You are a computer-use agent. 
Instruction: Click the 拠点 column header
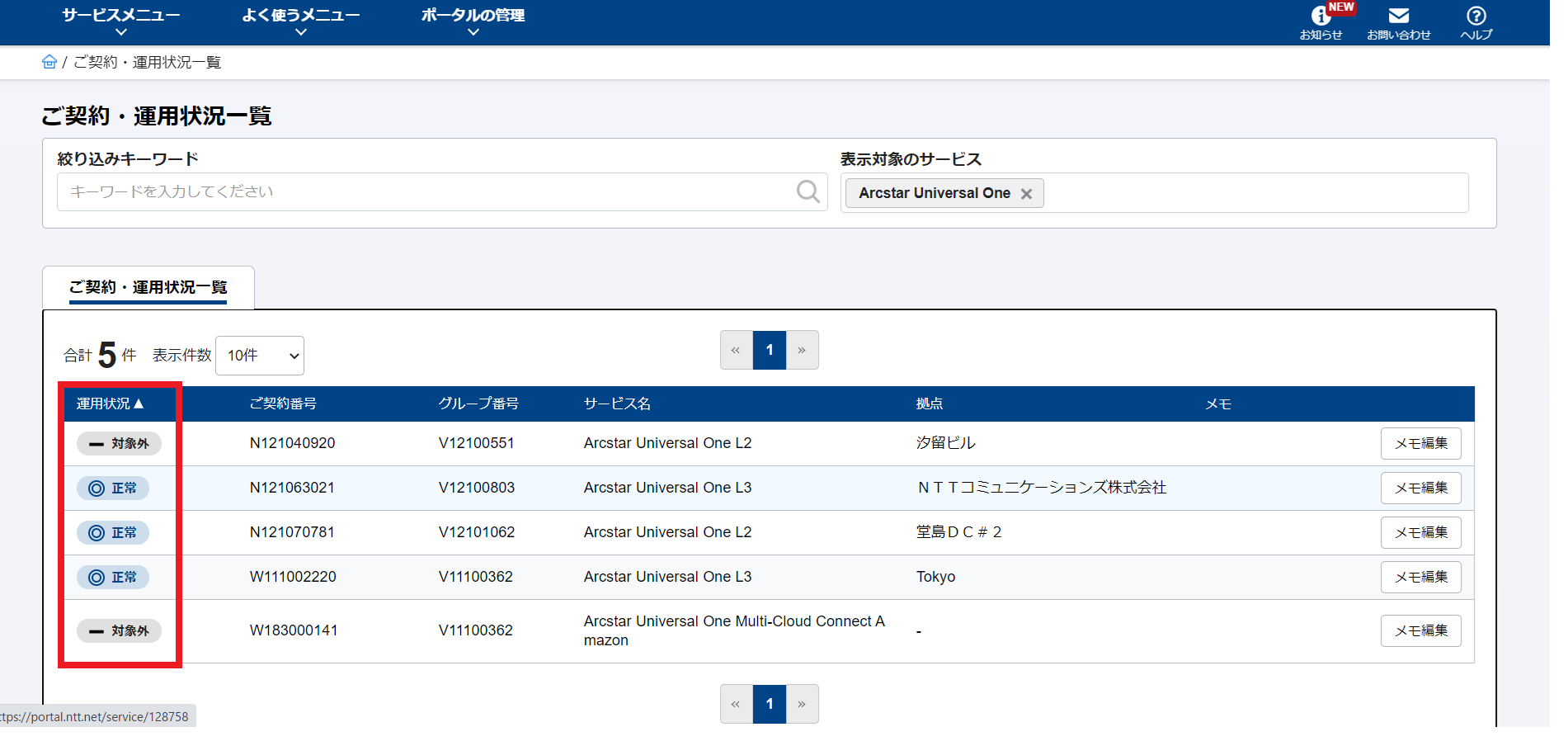(930, 404)
